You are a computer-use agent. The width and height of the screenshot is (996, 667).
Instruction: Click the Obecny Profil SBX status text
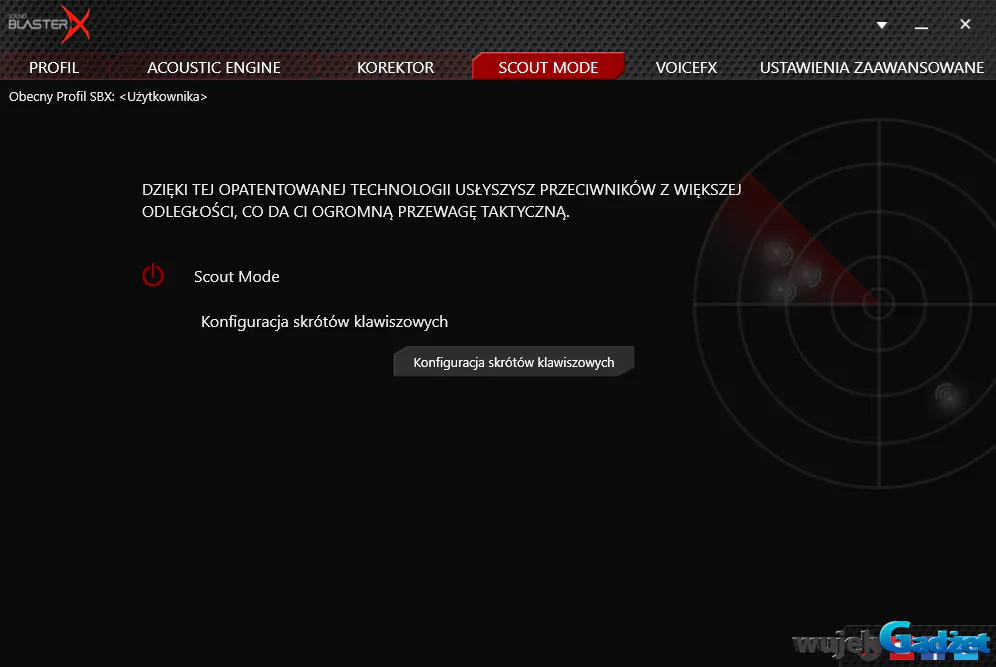108,97
